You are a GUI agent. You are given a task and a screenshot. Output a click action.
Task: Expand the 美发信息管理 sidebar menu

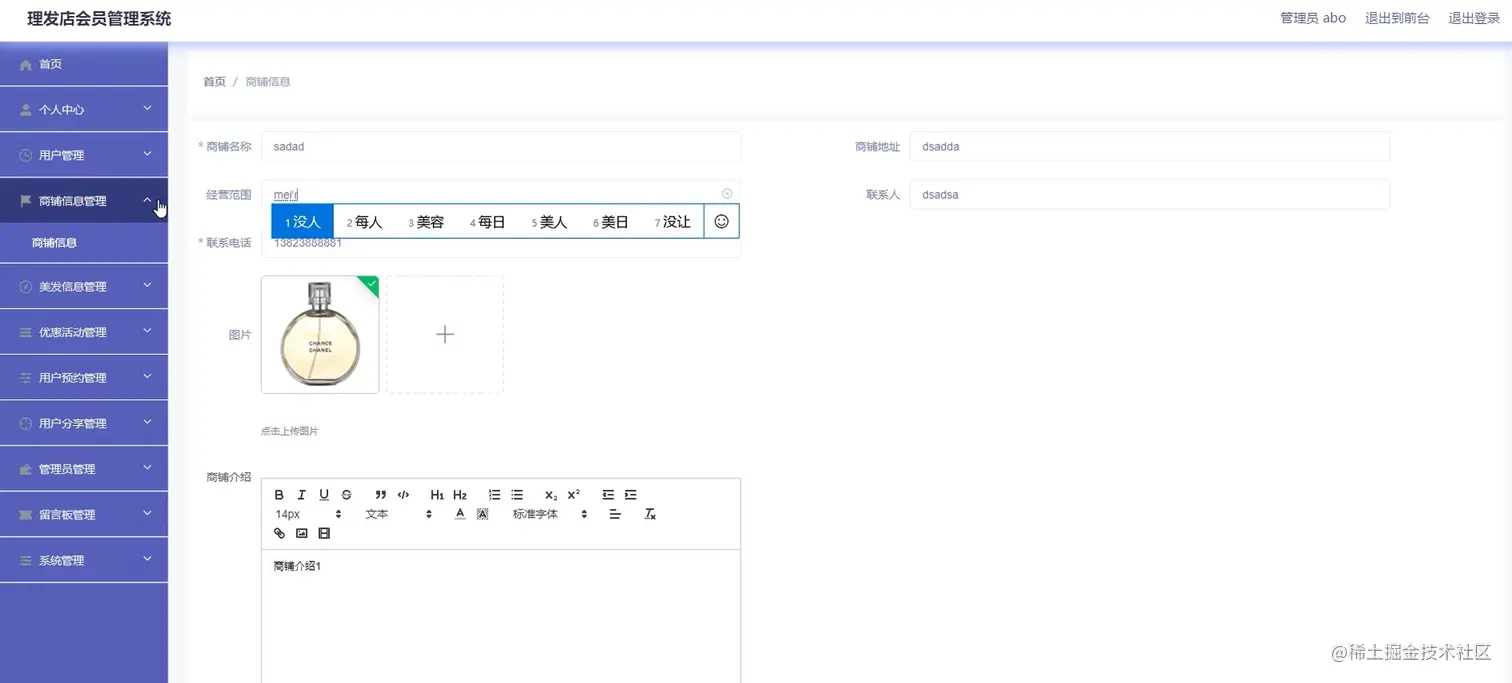(x=84, y=287)
